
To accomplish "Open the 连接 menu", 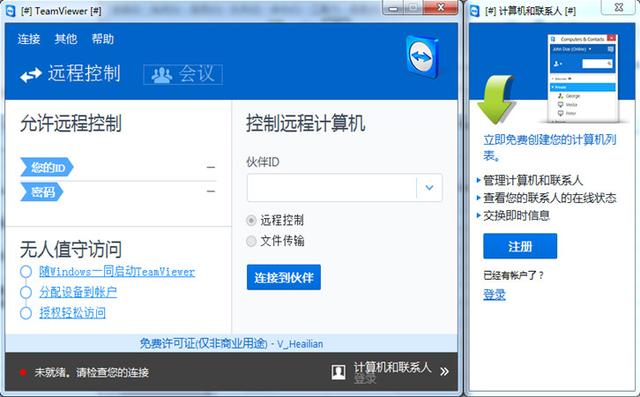I will (29, 39).
